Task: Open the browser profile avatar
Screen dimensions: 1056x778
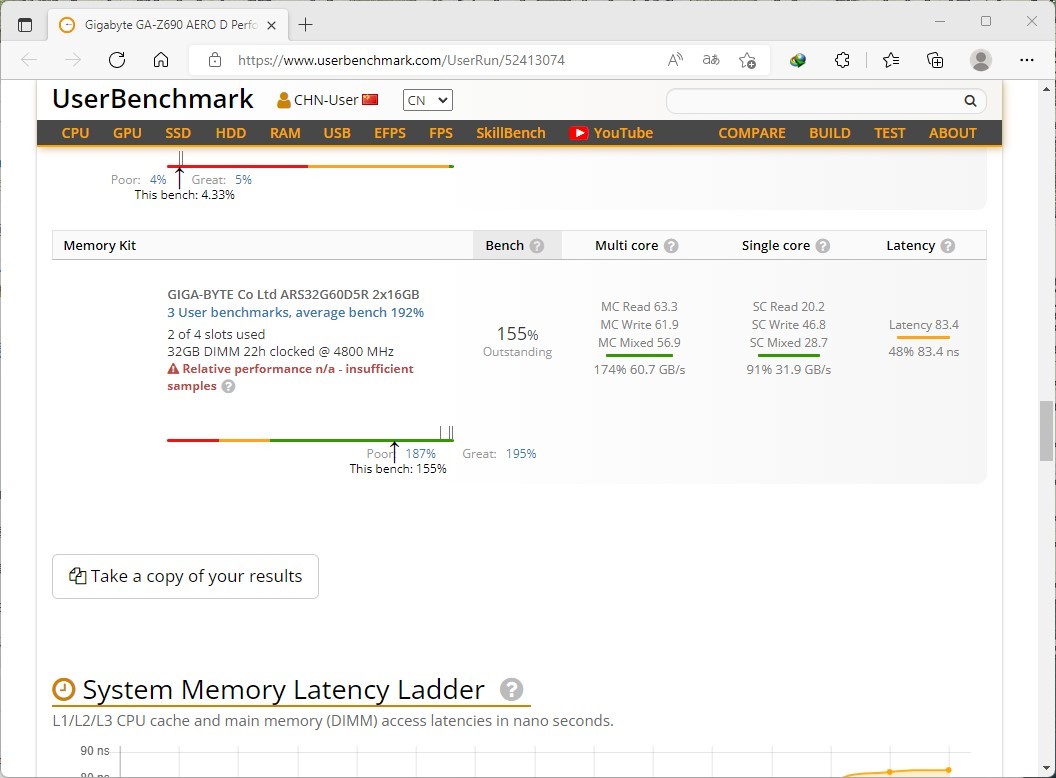Action: coord(981,60)
